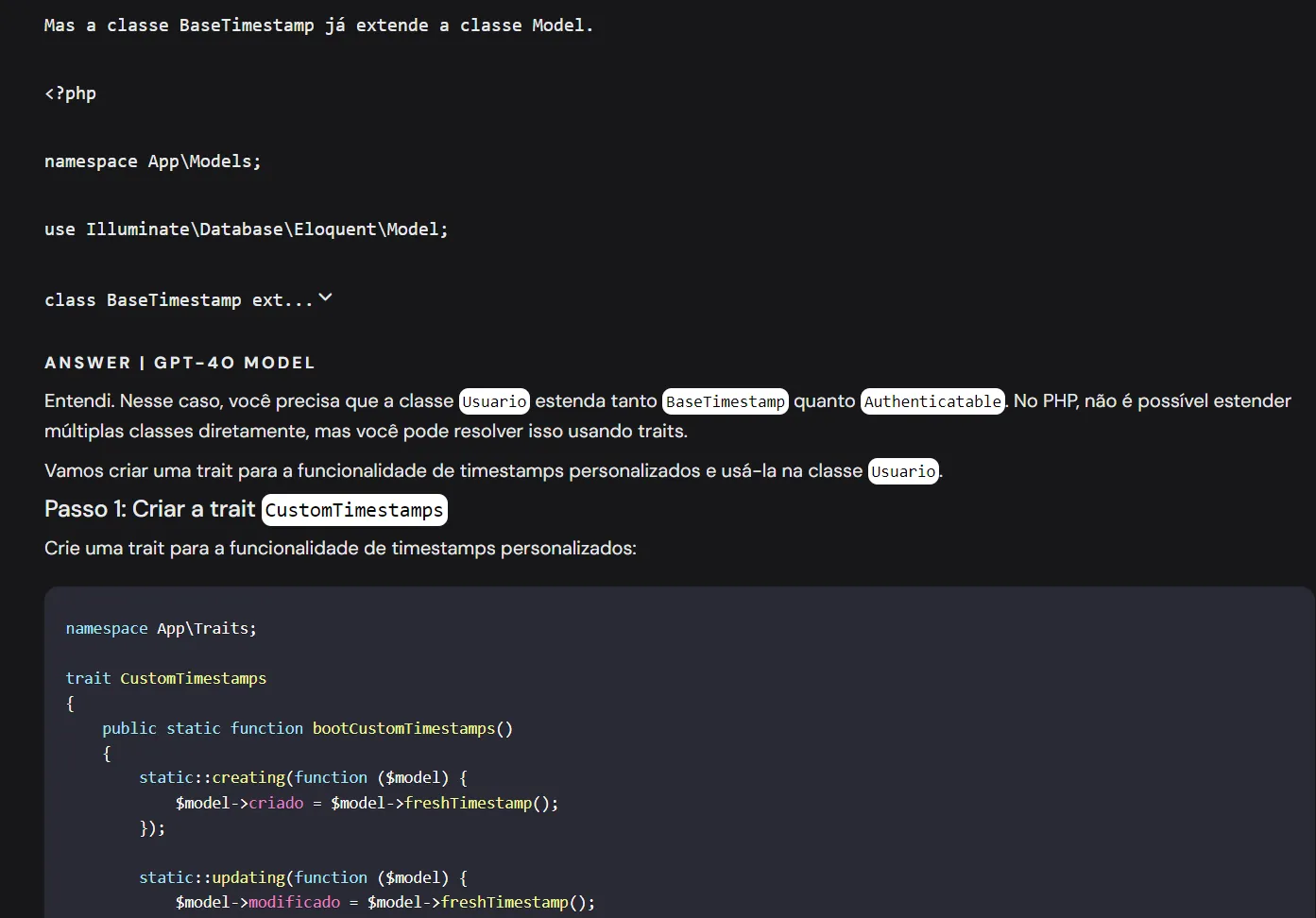The height and width of the screenshot is (918, 1316).
Task: Click the "namespace App\Models;" line
Action: click(x=152, y=161)
